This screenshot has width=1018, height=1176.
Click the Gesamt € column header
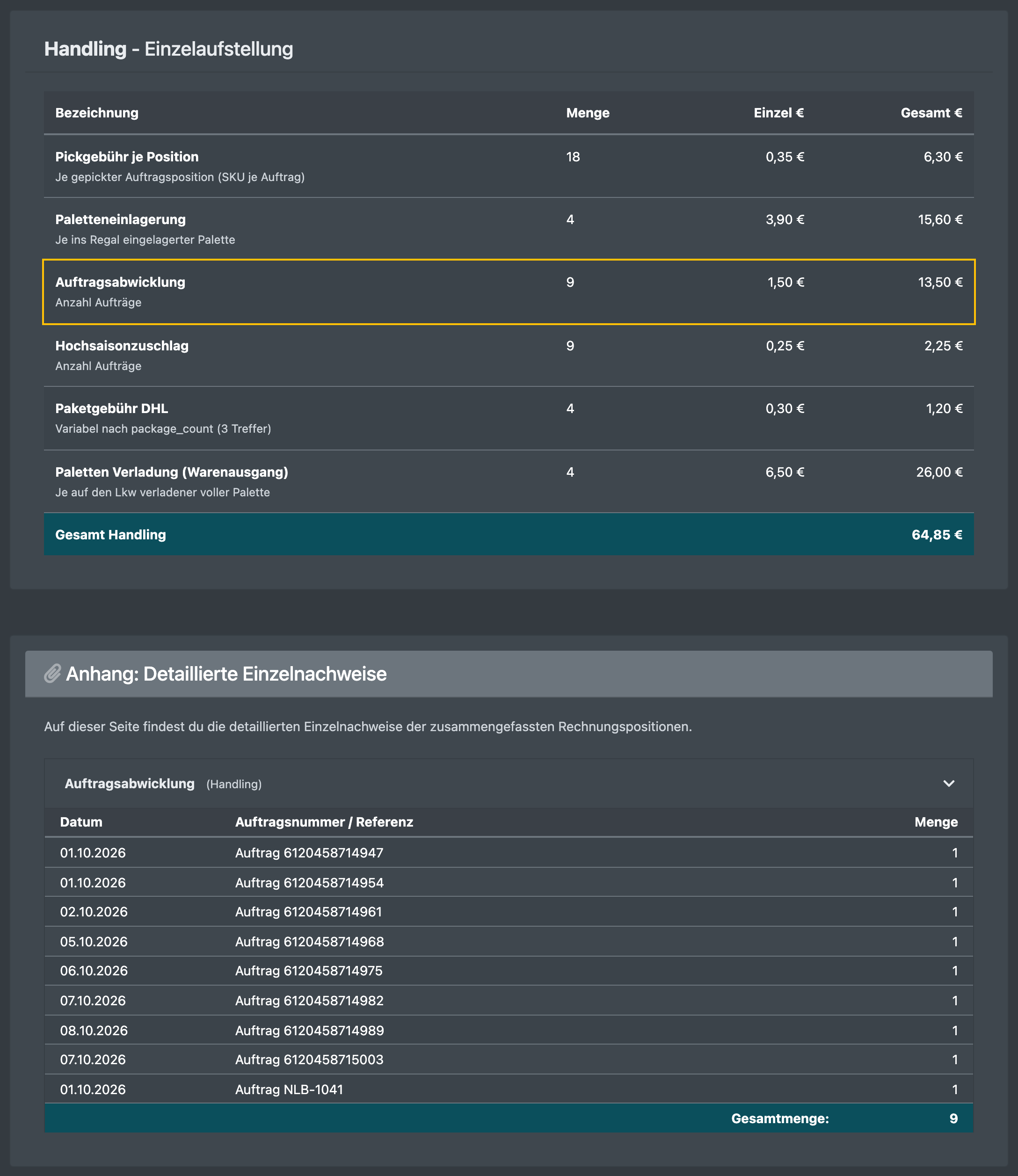(x=931, y=113)
